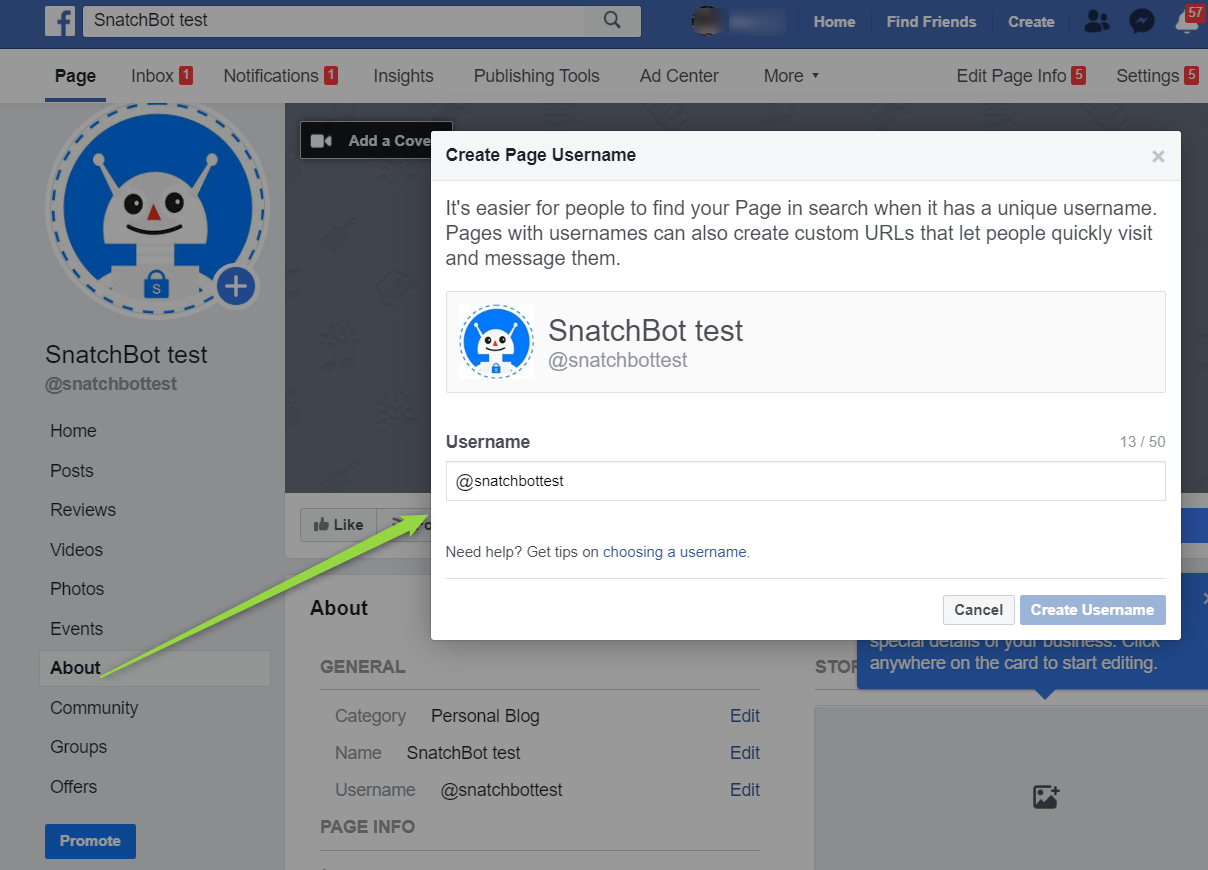Open the Publishing Tools tab
The width and height of the screenshot is (1208, 870).
click(x=536, y=76)
